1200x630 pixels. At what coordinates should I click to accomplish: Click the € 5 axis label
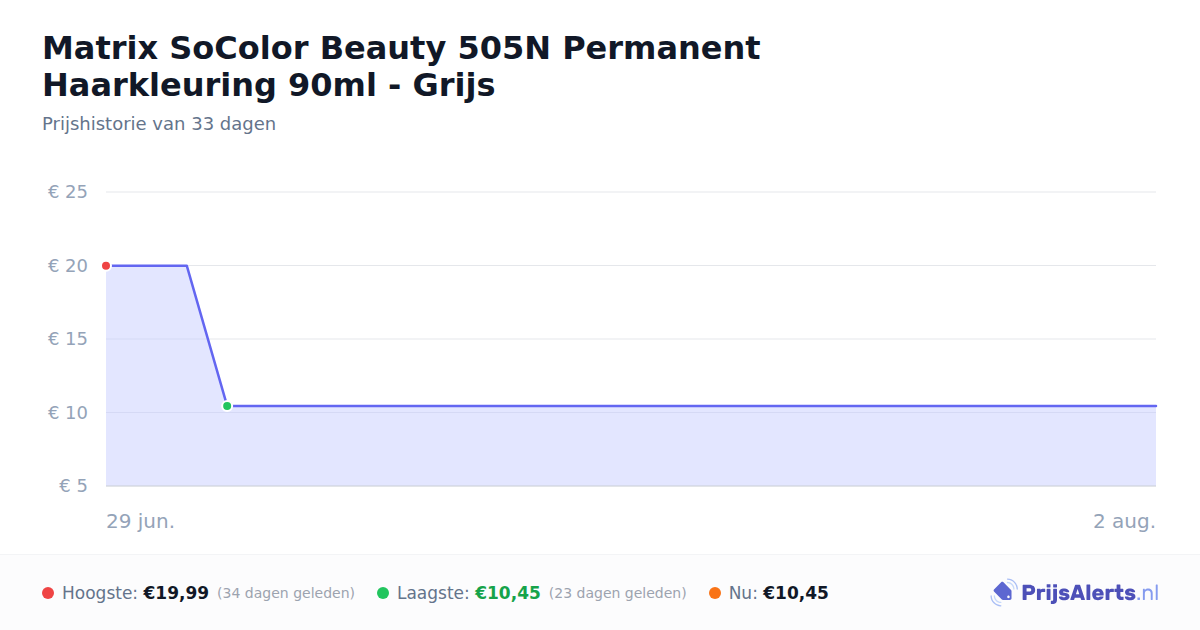tap(74, 486)
